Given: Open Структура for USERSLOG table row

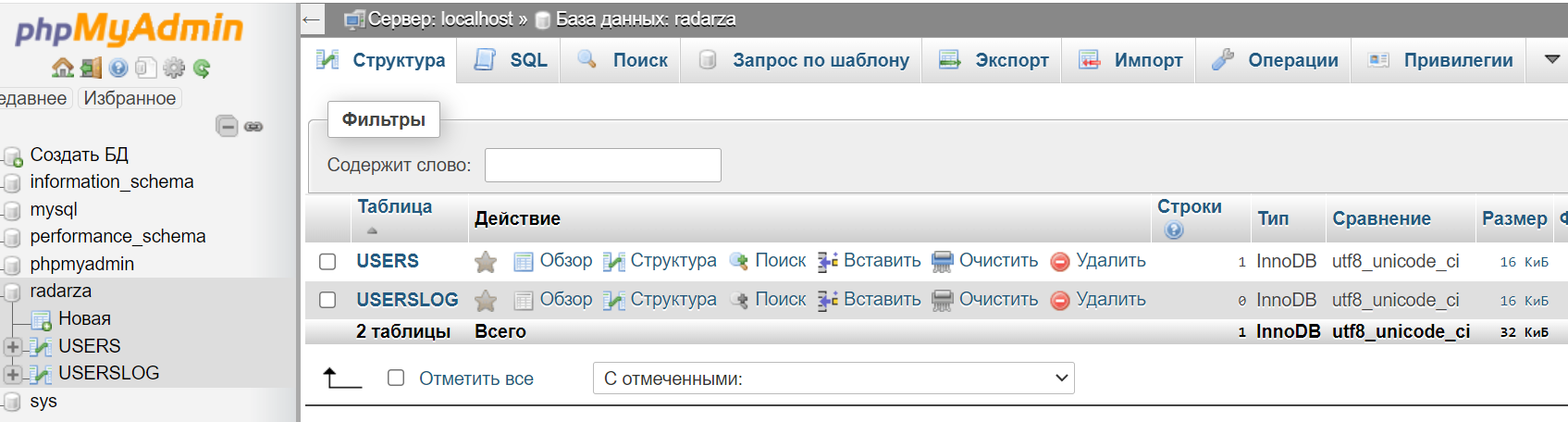Looking at the screenshot, I should pos(660,299).
